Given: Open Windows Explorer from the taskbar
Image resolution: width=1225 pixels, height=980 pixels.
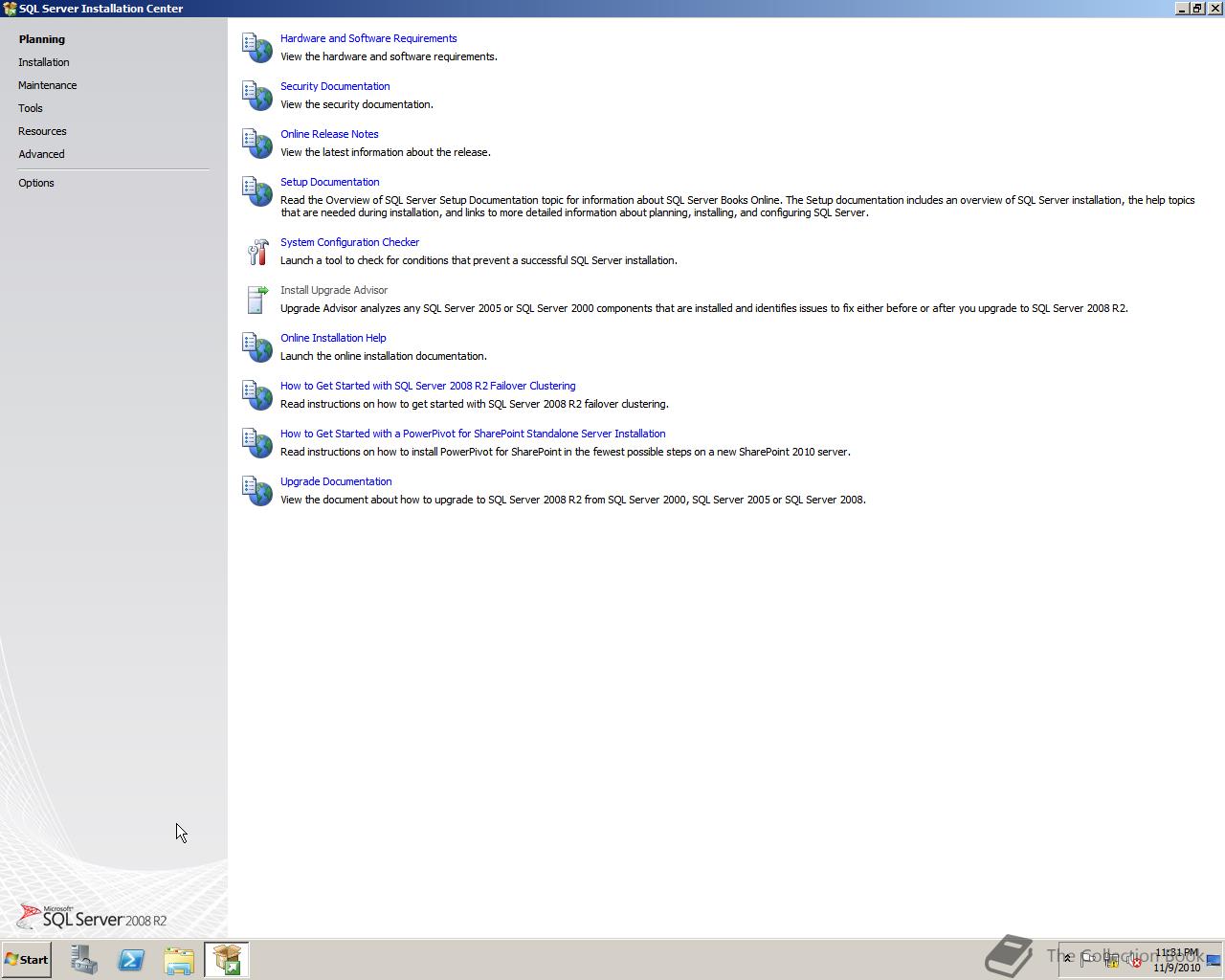Looking at the screenshot, I should [179, 960].
